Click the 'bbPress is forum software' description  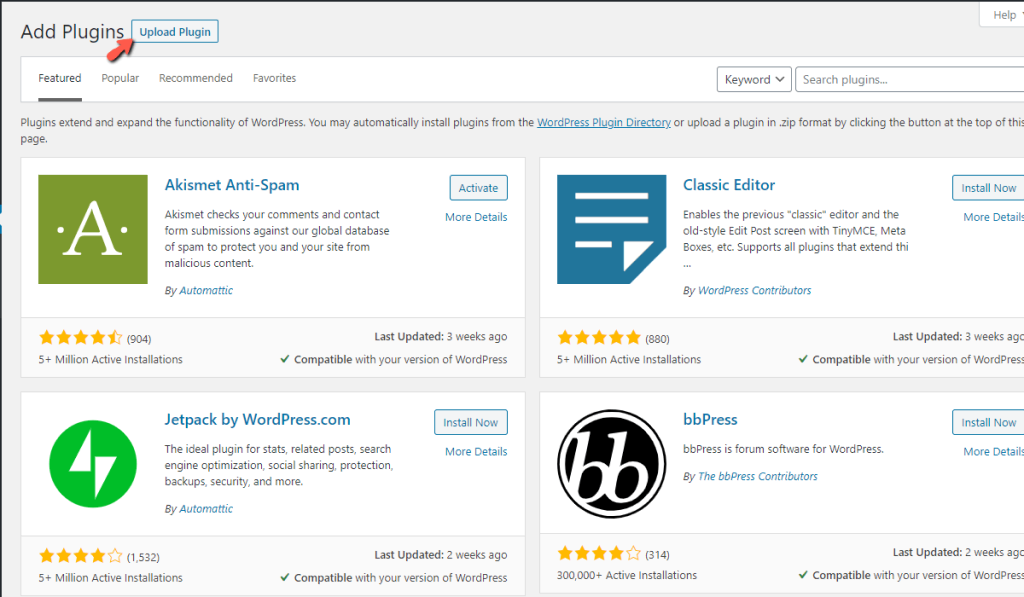coord(783,449)
